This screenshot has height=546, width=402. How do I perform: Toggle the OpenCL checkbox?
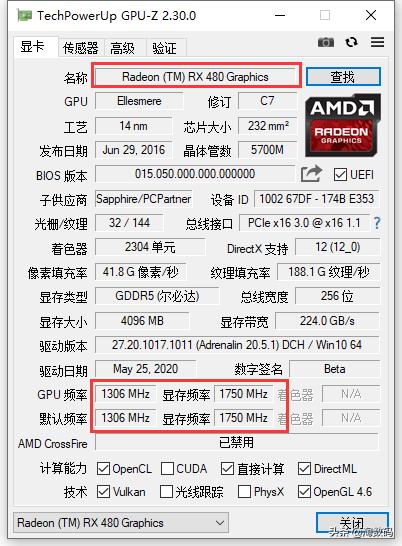103,469
